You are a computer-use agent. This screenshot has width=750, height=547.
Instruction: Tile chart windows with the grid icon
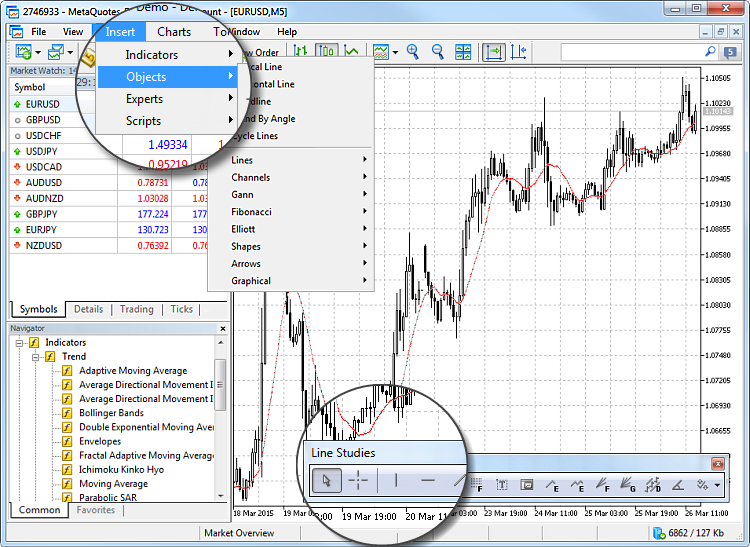[463, 52]
